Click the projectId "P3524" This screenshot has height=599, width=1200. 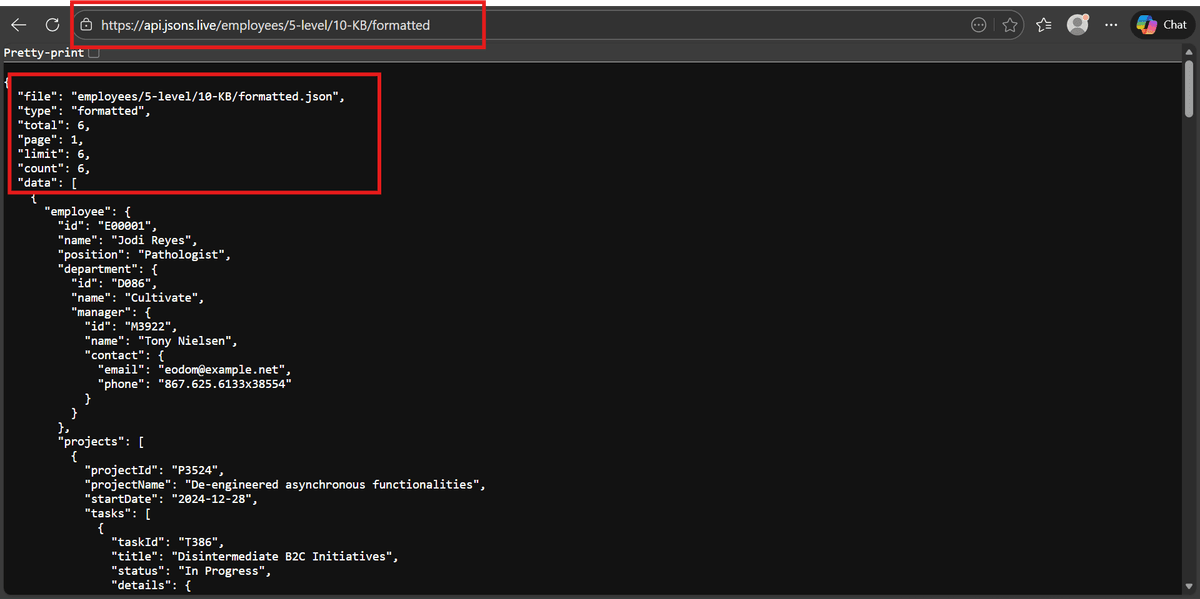196,470
